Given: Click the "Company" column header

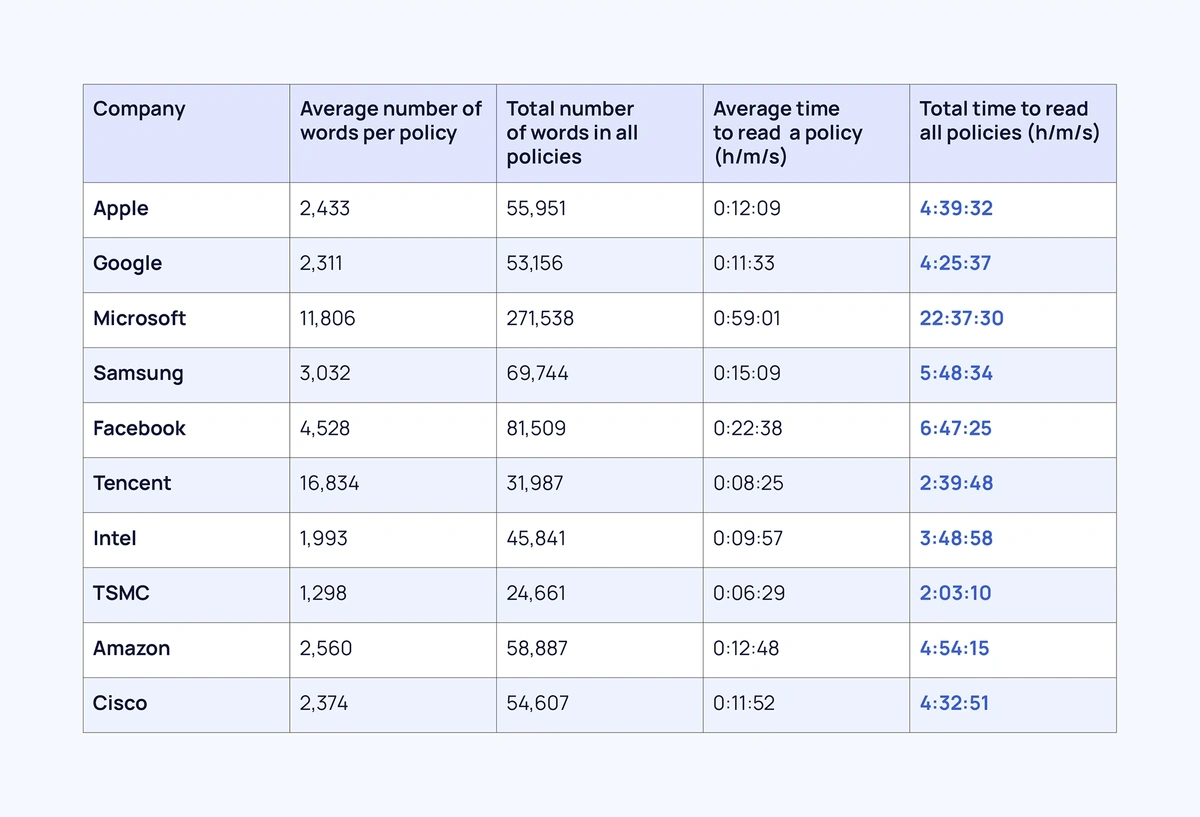Looking at the screenshot, I should tap(139, 109).
